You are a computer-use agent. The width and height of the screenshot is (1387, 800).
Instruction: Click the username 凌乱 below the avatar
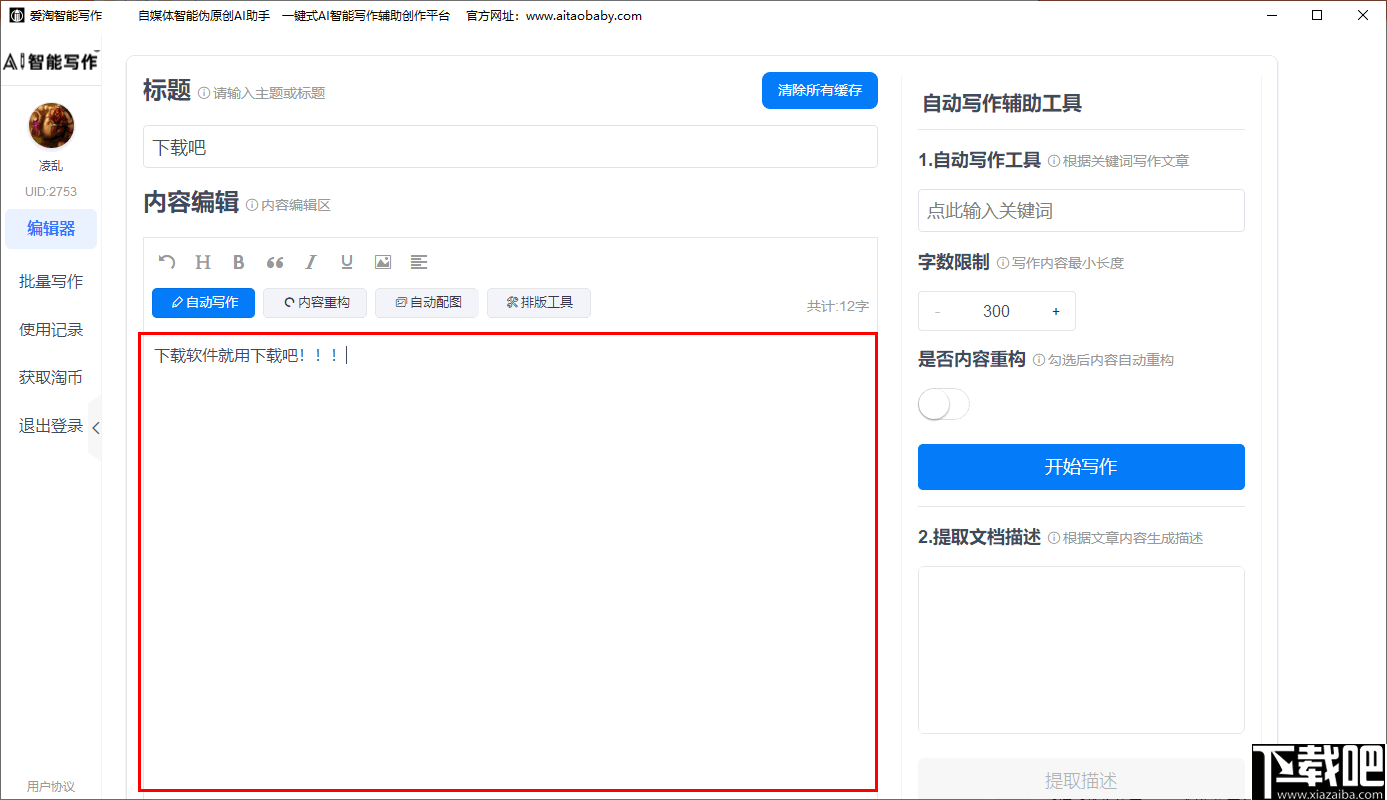(51, 166)
